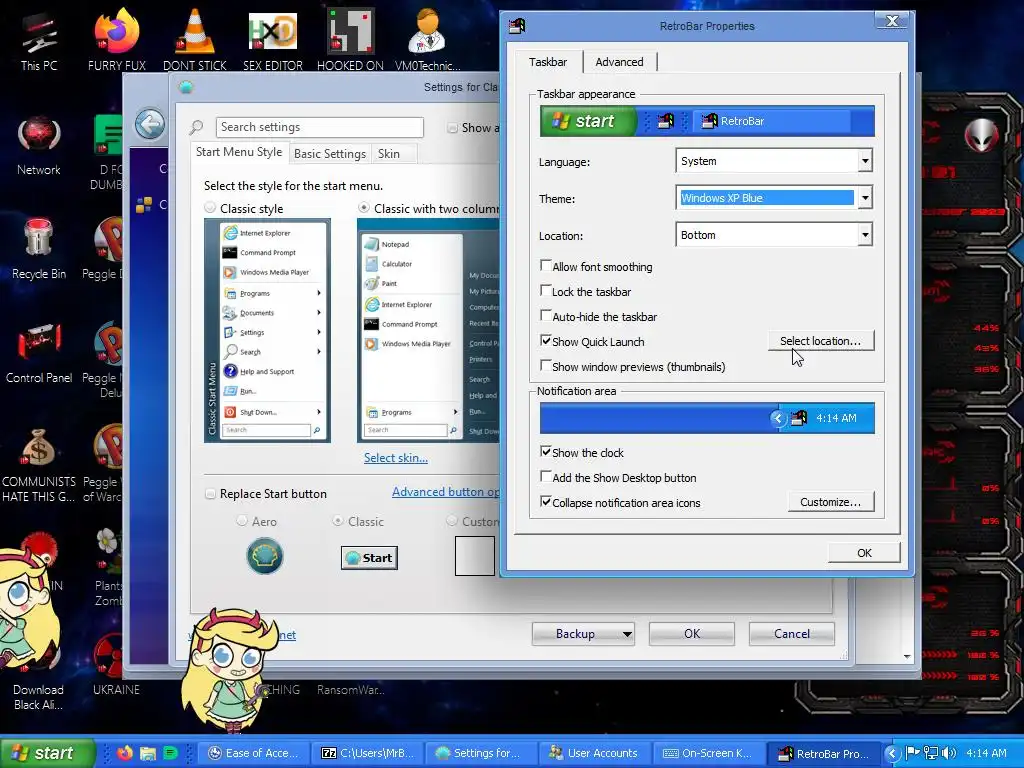Click Firefox in the Quick Launch bar

124,753
